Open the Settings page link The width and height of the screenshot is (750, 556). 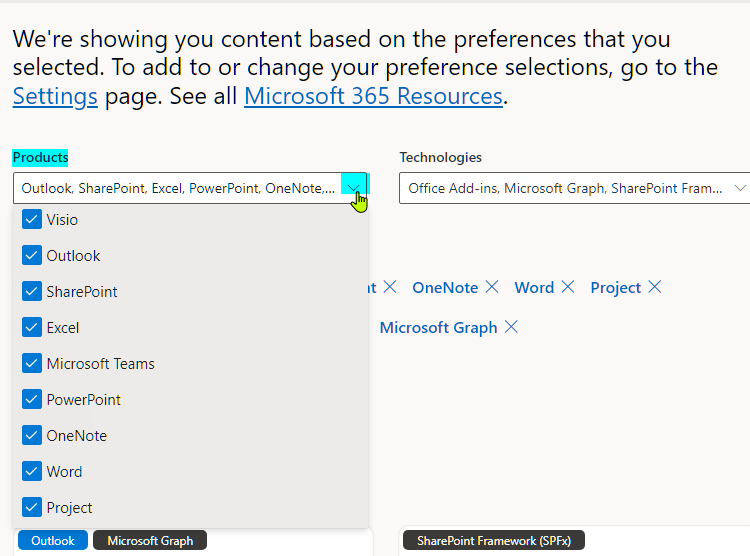(x=55, y=96)
